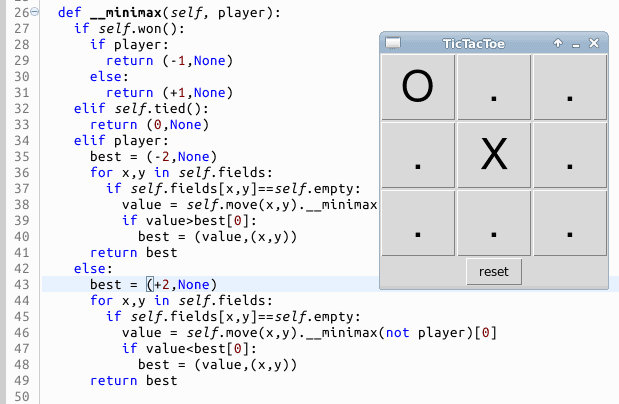Close the TicTacToe window
The height and width of the screenshot is (404, 619).
tap(594, 44)
